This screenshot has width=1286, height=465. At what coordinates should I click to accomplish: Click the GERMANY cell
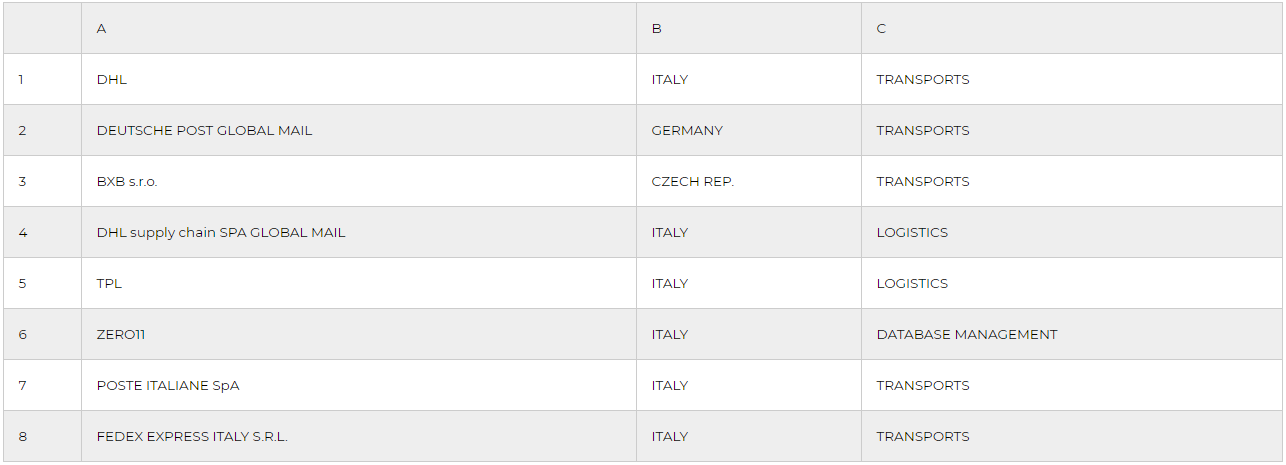[687, 130]
